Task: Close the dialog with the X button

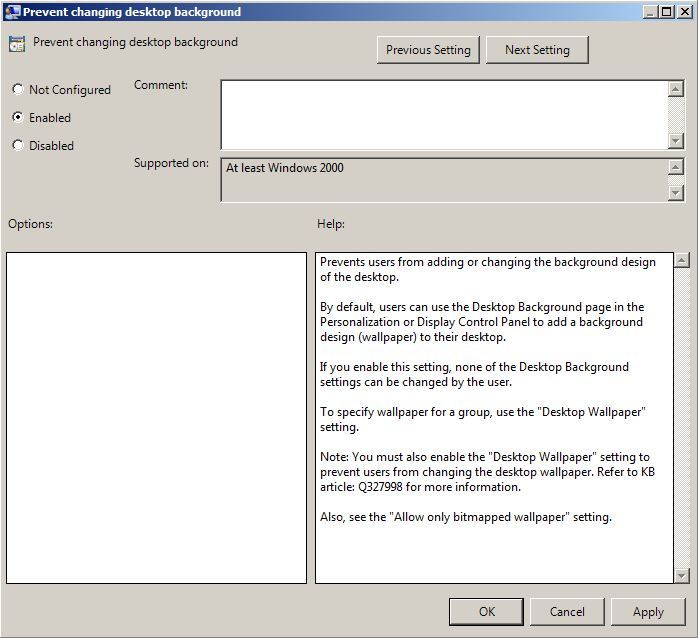Action: point(685,12)
